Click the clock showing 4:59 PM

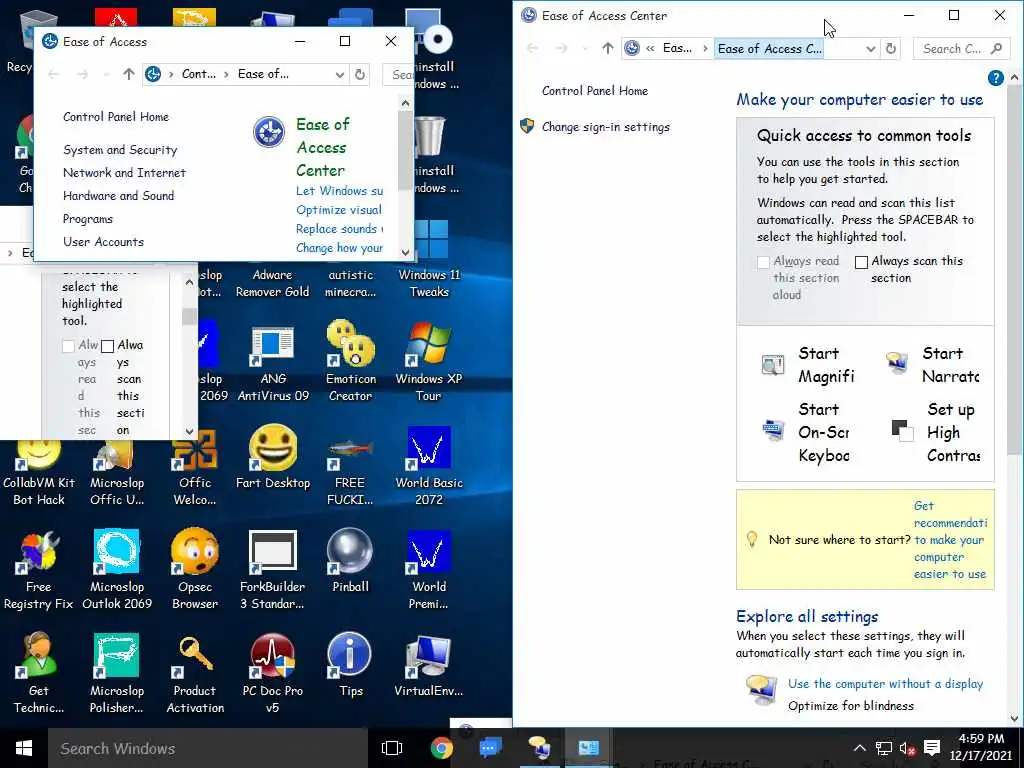pos(981,739)
